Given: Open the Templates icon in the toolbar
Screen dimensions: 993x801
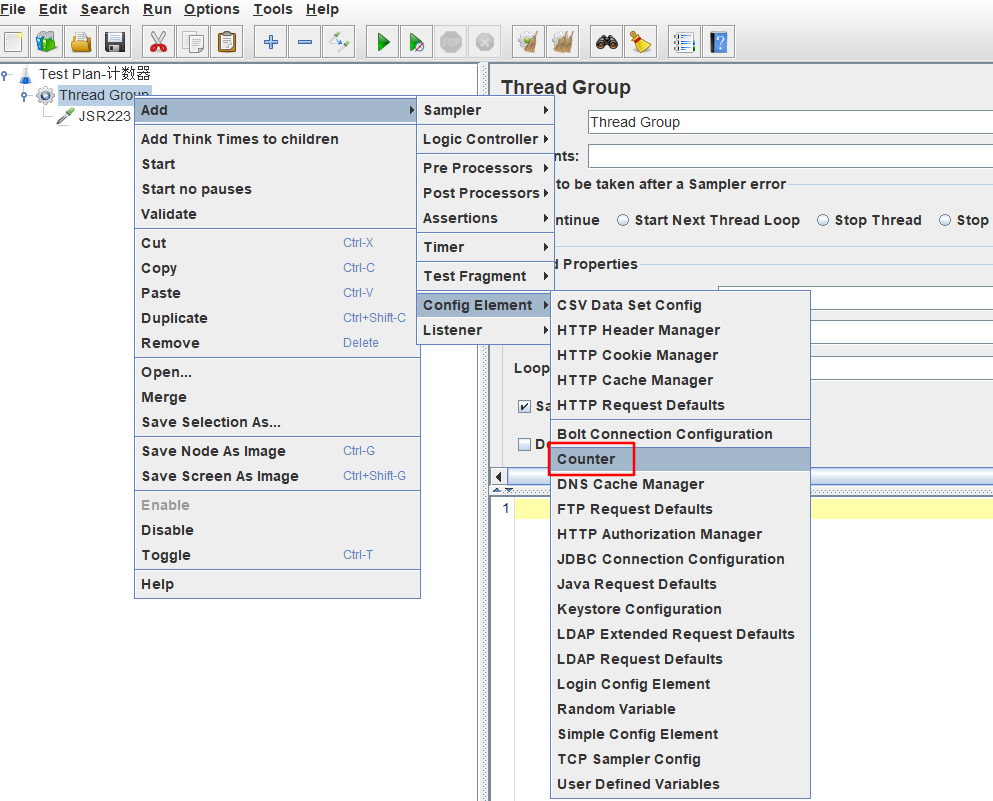Looking at the screenshot, I should [x=47, y=42].
